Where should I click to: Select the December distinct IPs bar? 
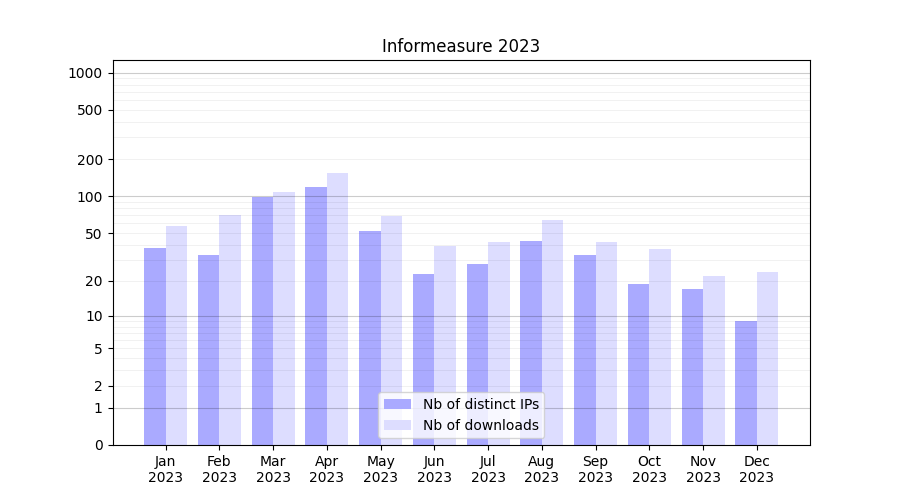746,383
